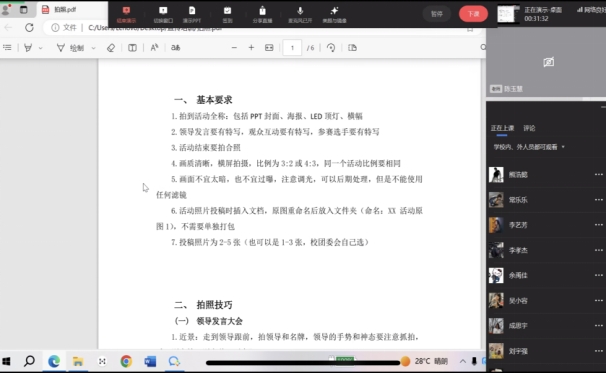The image size is (607, 373).
Task: Expand the draw tool dropdown arrow
Action: tap(93, 48)
